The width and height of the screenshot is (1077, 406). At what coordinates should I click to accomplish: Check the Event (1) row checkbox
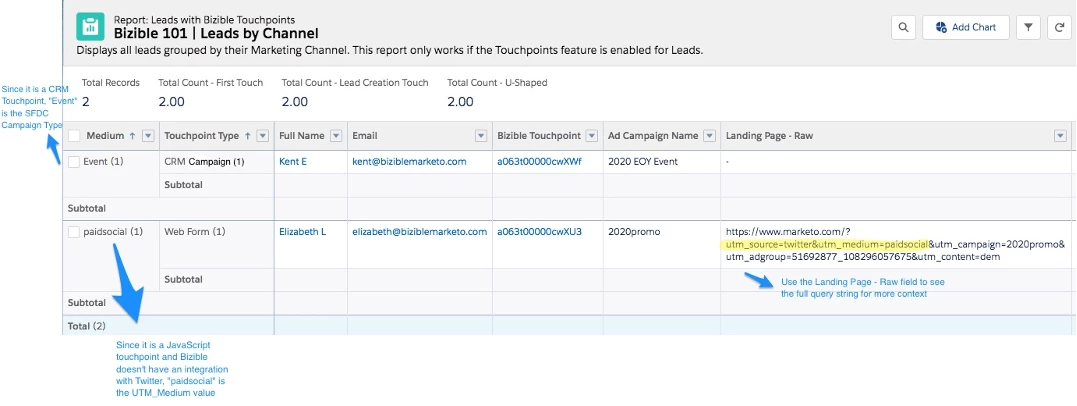(74, 162)
